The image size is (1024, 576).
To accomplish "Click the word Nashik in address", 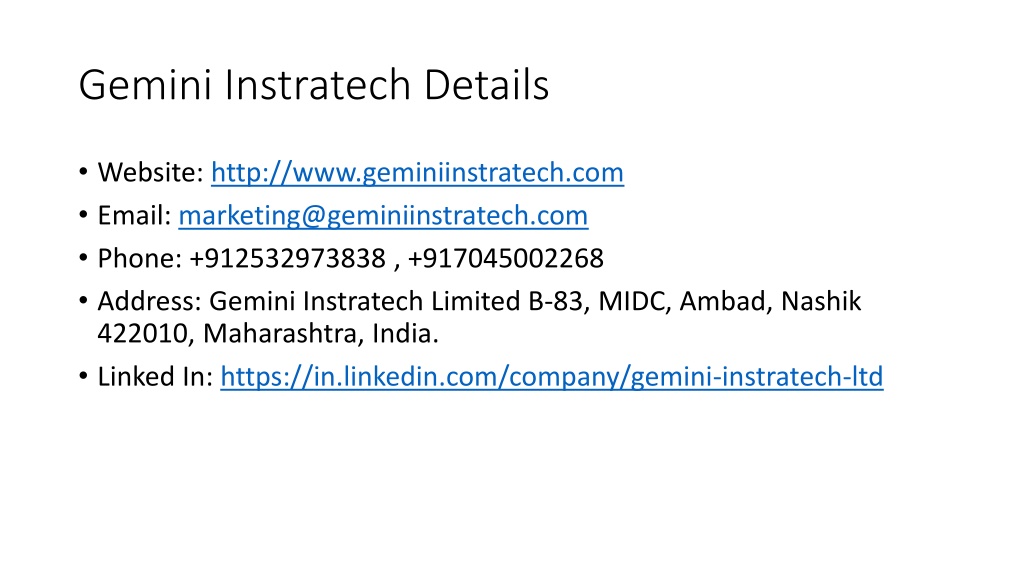I will coord(821,302).
